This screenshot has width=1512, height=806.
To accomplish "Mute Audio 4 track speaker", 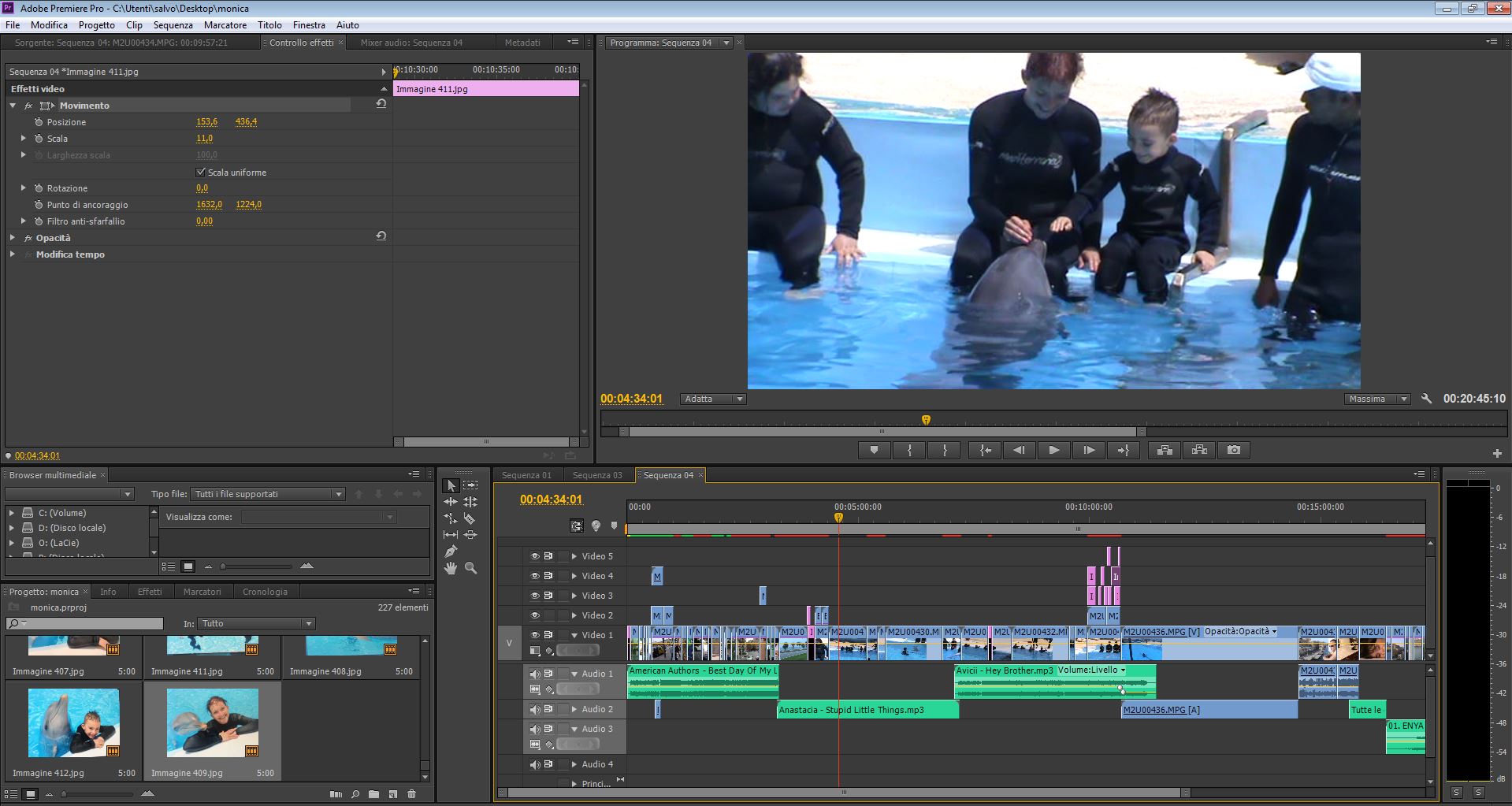I will (x=535, y=764).
